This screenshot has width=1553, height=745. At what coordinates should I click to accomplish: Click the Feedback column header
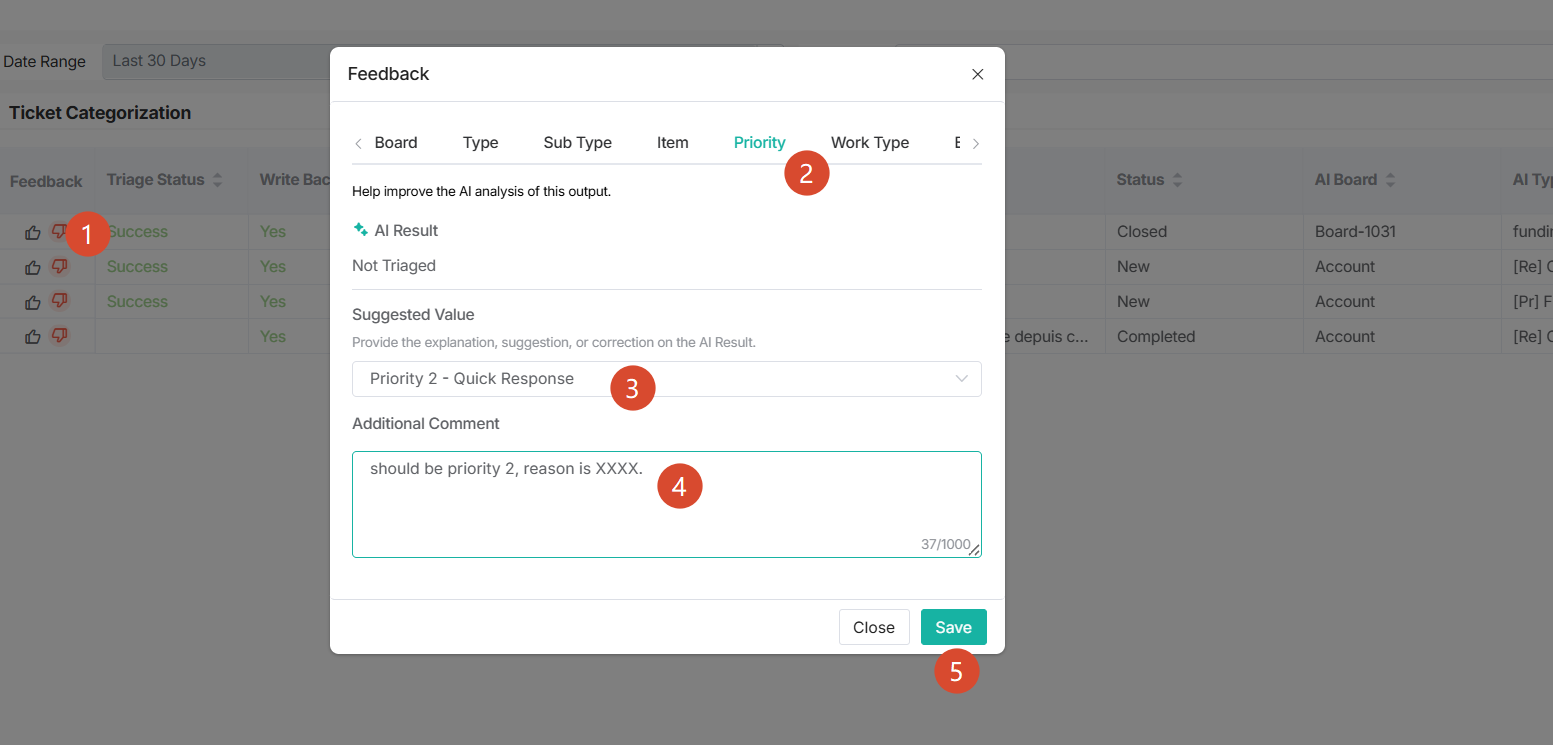pos(46,181)
